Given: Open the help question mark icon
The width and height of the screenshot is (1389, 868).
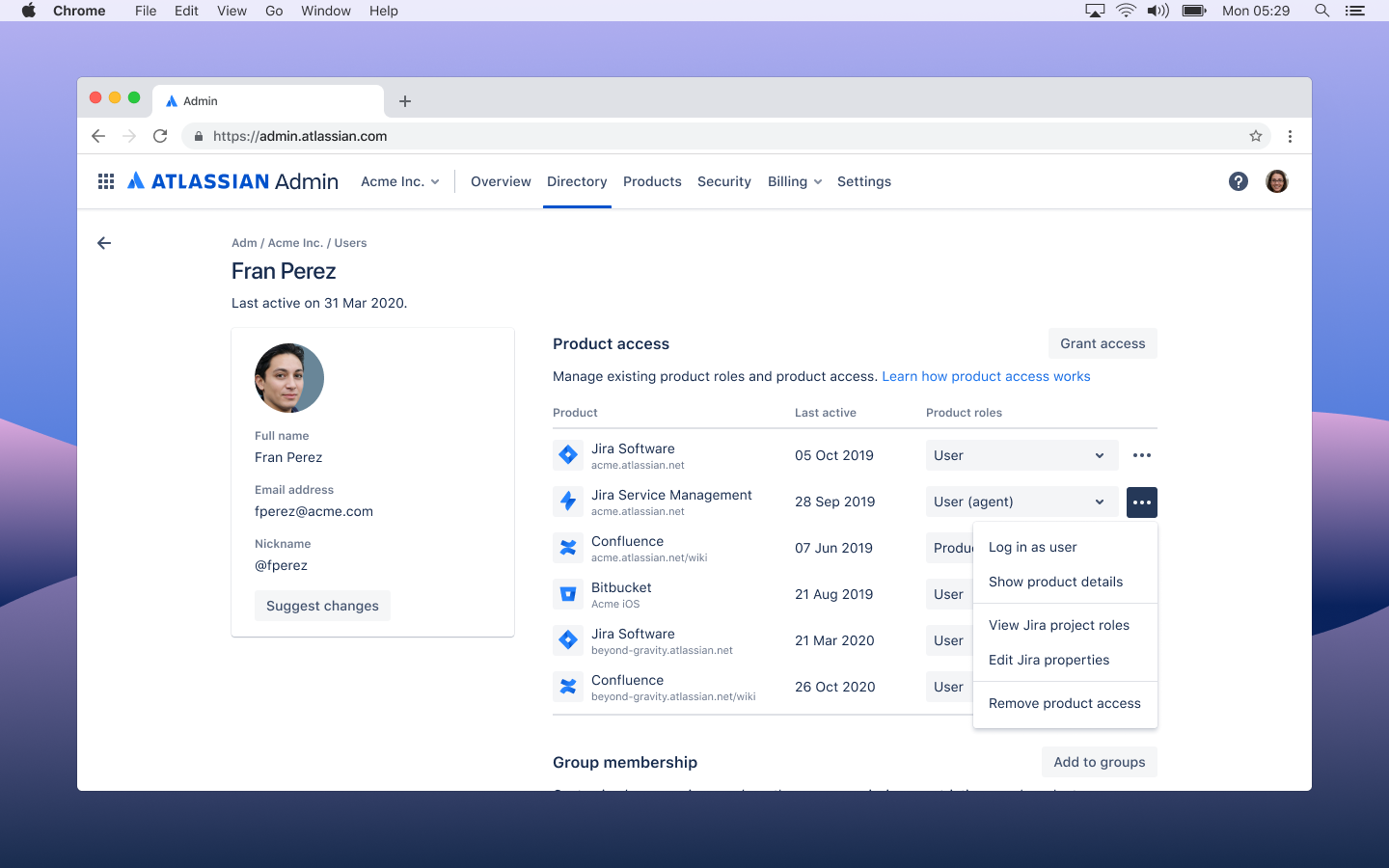Looking at the screenshot, I should [x=1239, y=181].
